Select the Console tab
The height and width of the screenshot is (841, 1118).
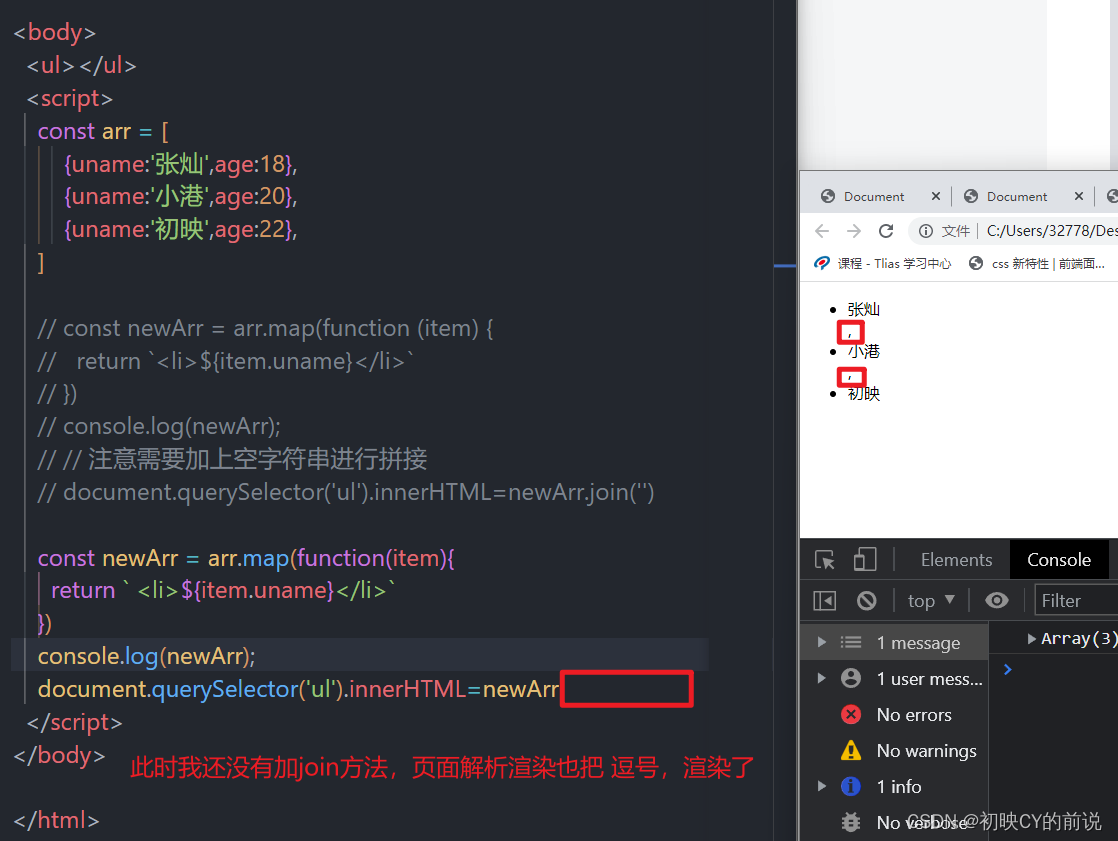click(x=1059, y=559)
